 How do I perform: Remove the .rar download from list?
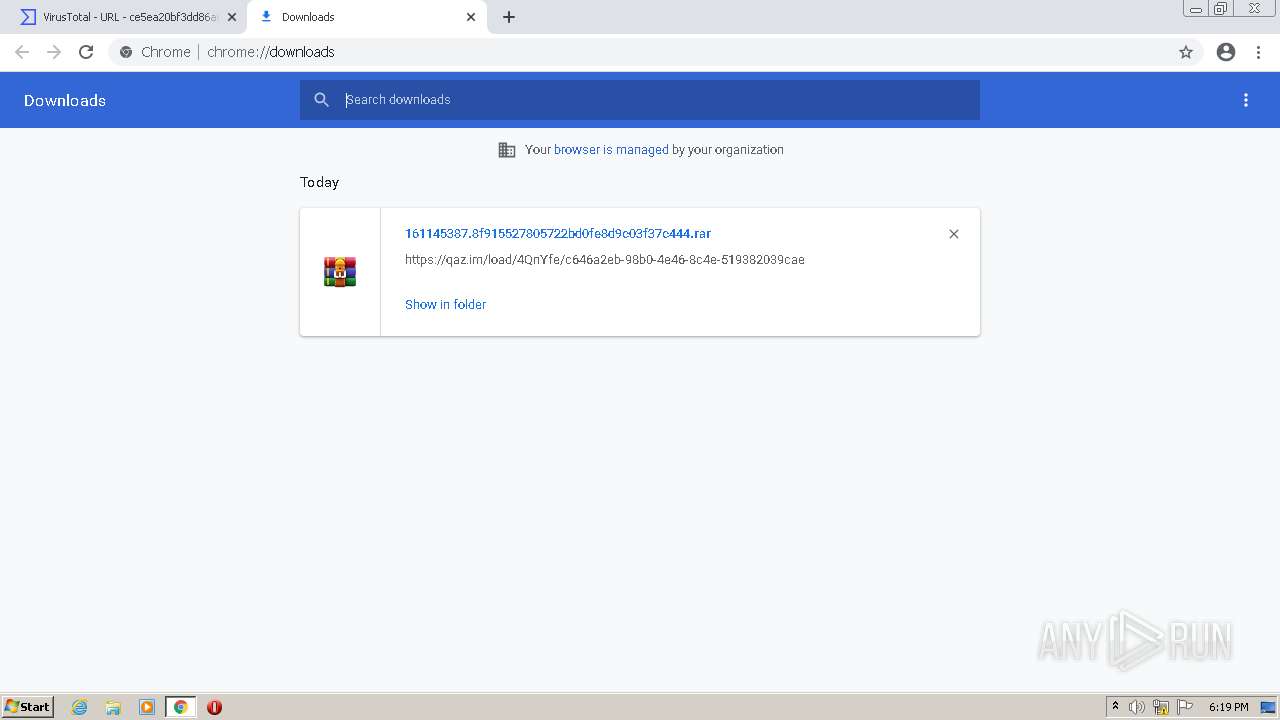tap(954, 234)
